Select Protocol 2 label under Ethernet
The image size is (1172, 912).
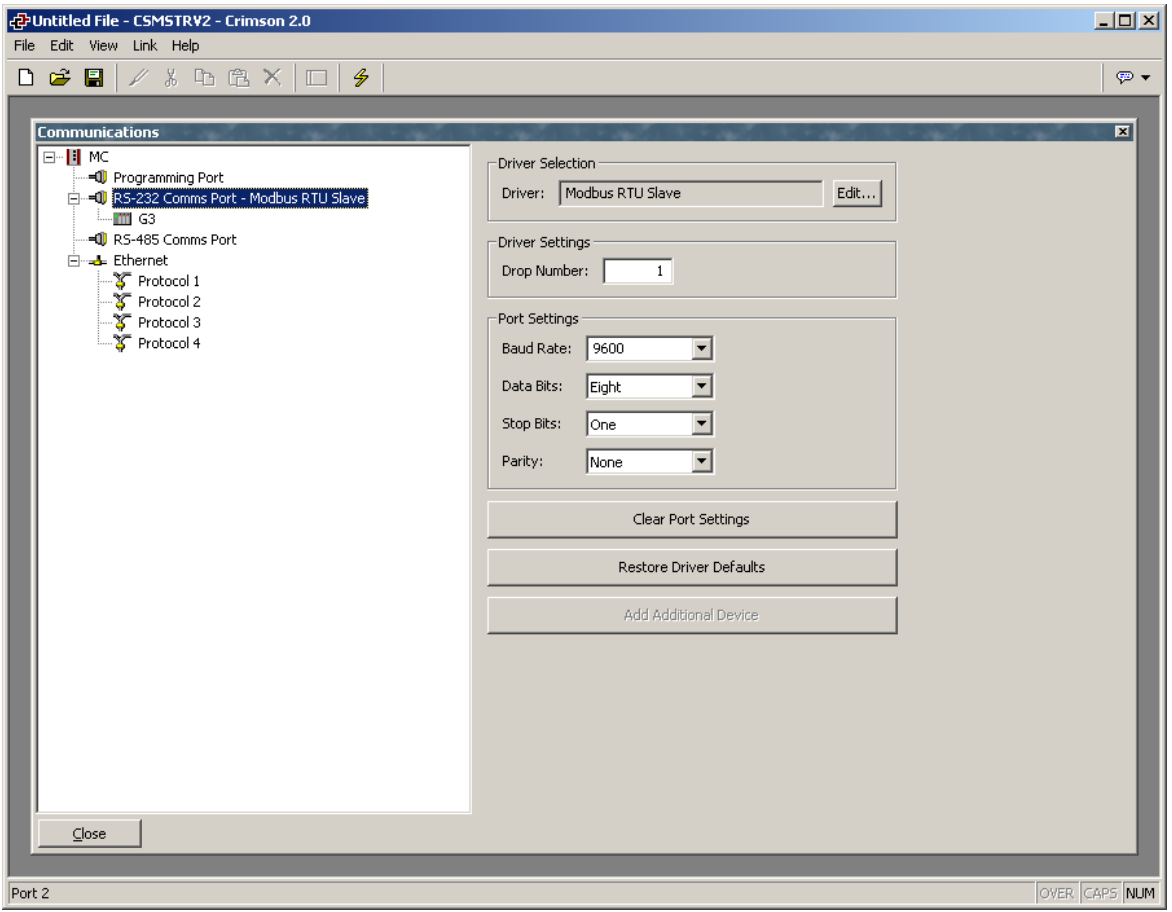click(169, 302)
